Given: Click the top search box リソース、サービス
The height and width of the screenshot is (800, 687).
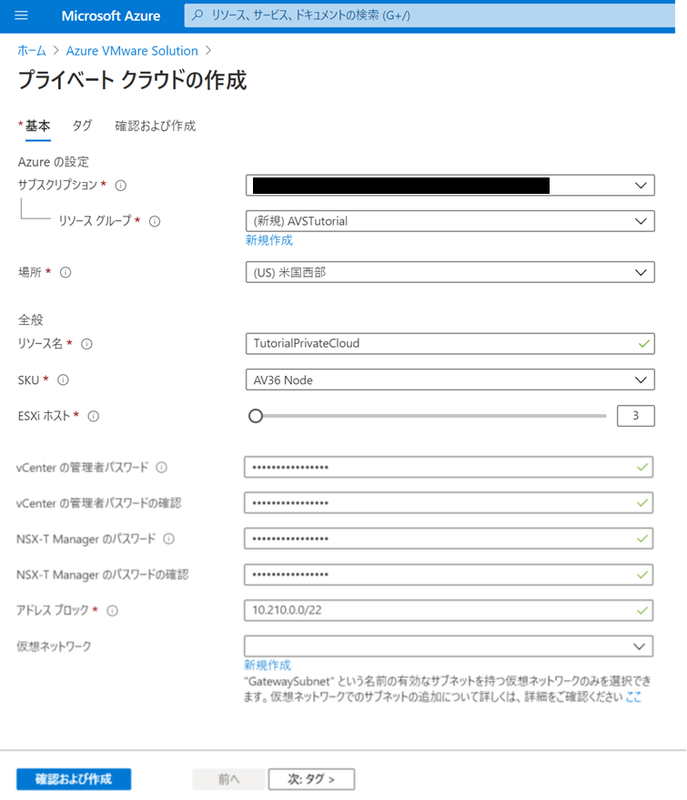Looking at the screenshot, I should pos(429,15).
